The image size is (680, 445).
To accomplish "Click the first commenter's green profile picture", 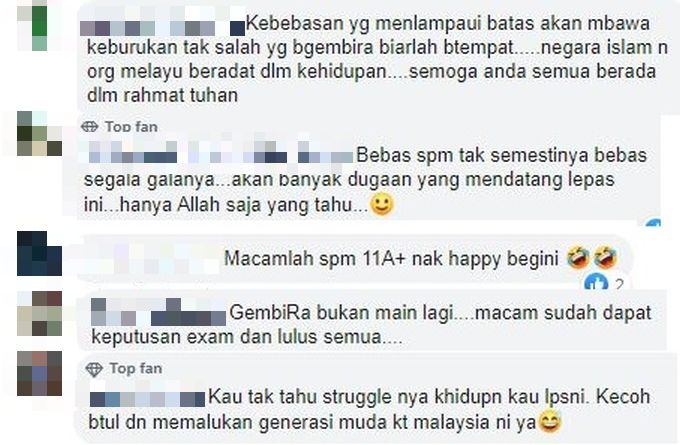I will coord(39,26).
